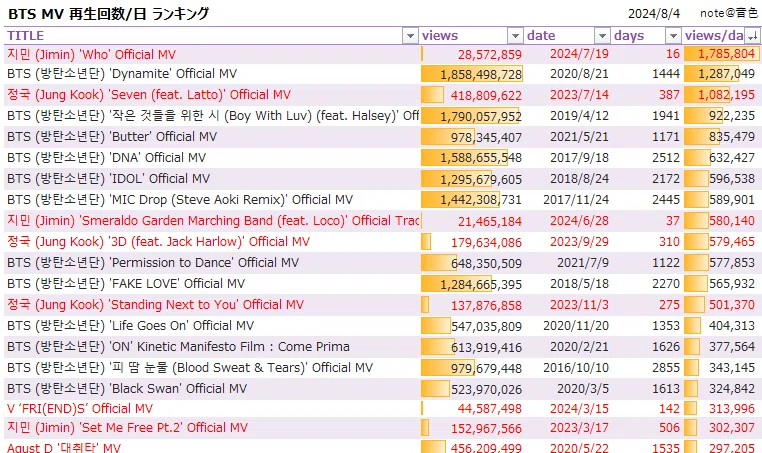This screenshot has width=762, height=453.
Task: Select the date cell 2020/8/21
Action: (x=579, y=74)
